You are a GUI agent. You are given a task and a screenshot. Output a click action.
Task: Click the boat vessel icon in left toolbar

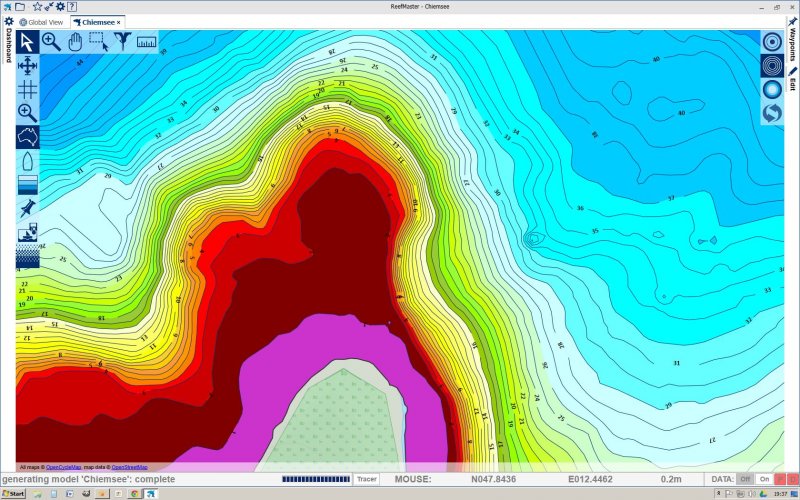pyautogui.click(x=27, y=161)
